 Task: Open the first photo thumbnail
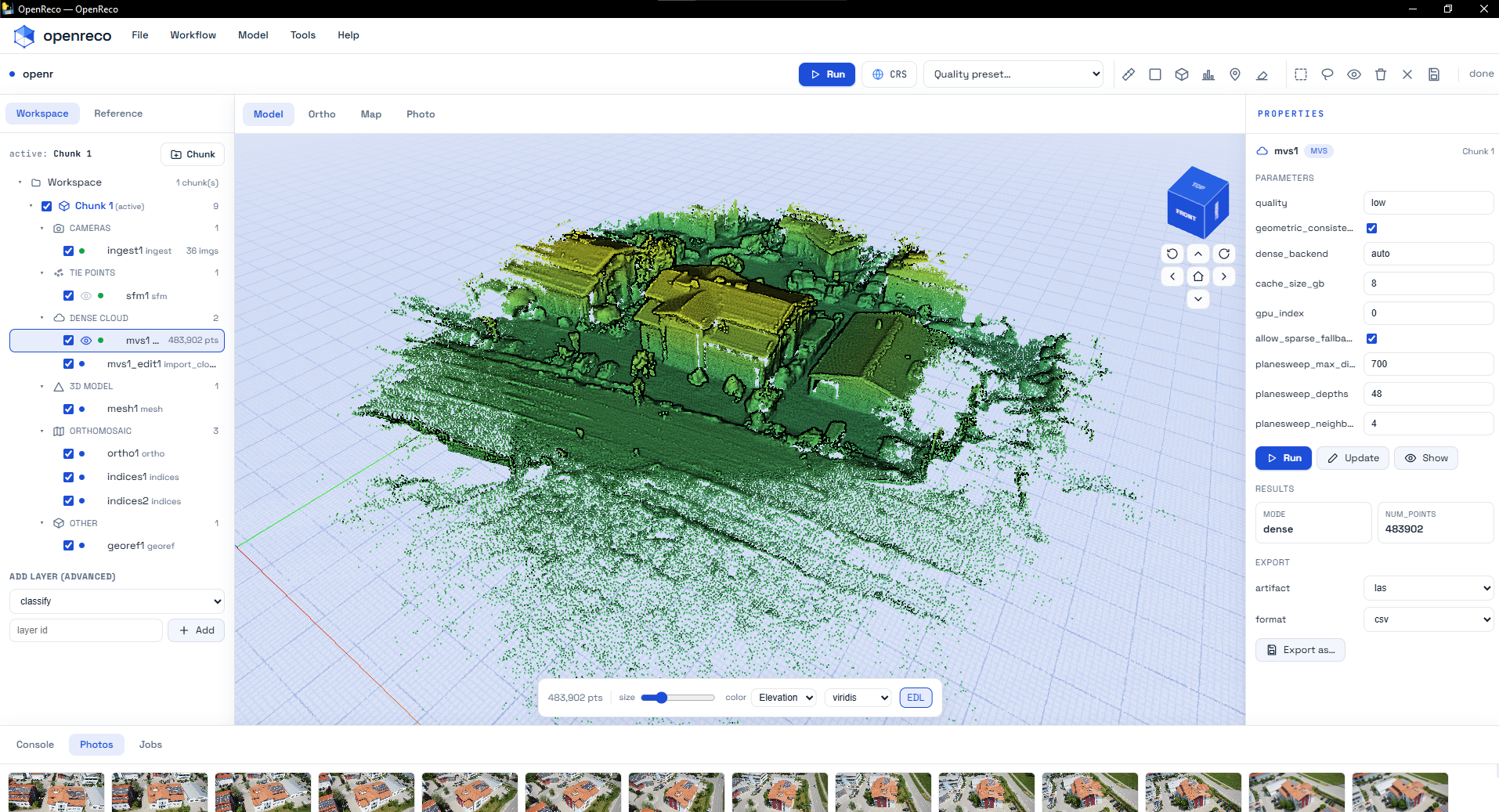(56, 792)
